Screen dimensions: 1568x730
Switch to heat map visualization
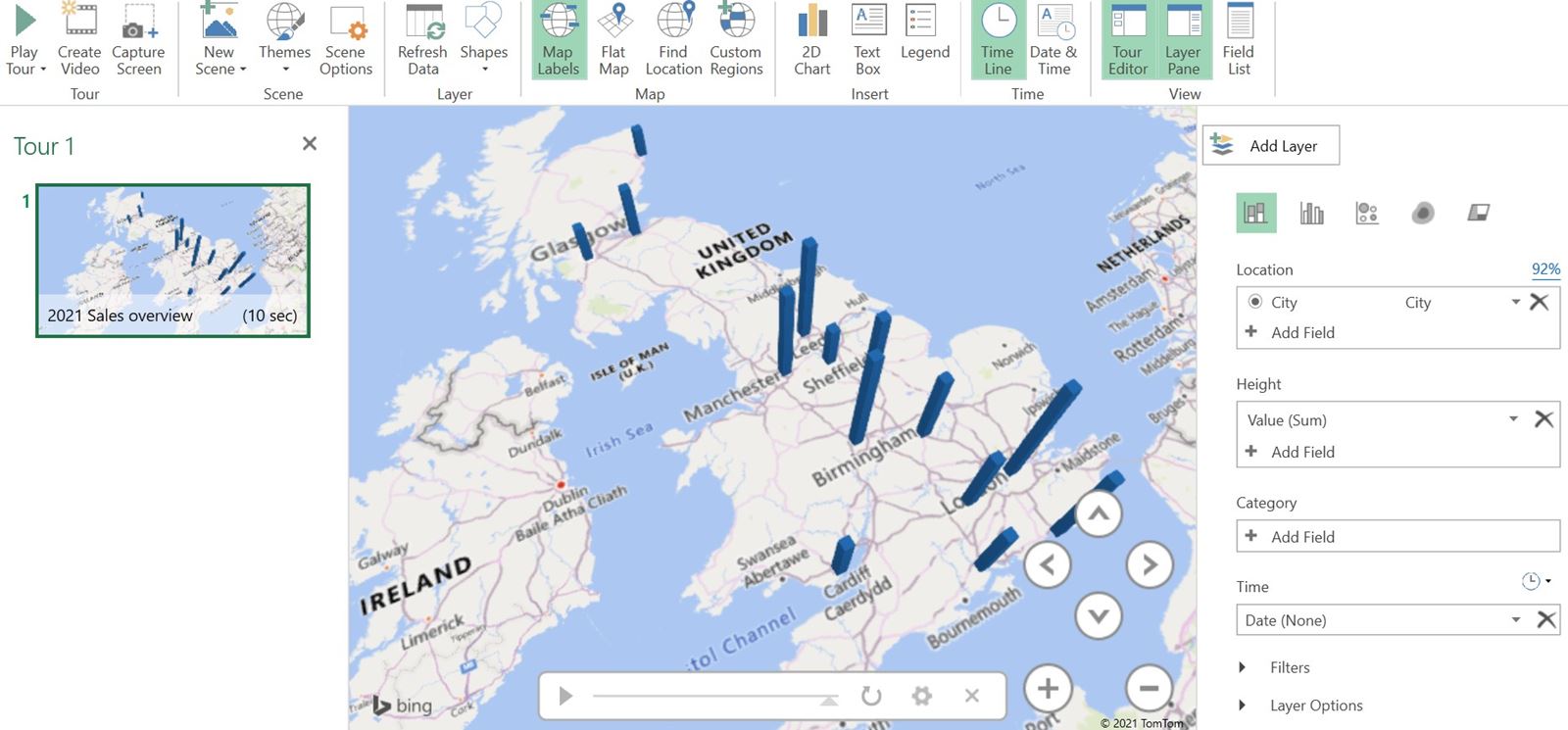(x=1423, y=213)
